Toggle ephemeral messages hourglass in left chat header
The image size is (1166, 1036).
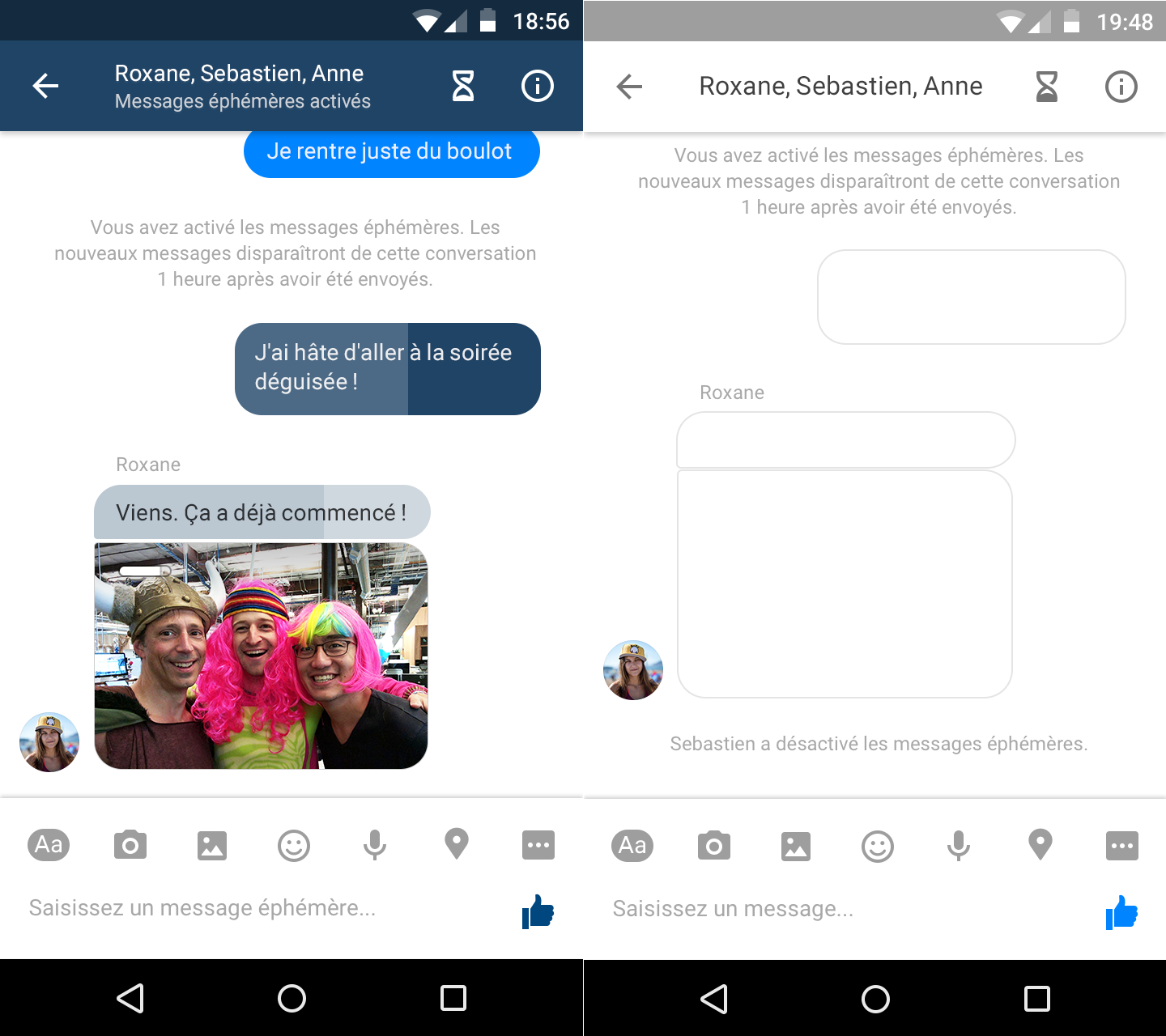point(463,86)
